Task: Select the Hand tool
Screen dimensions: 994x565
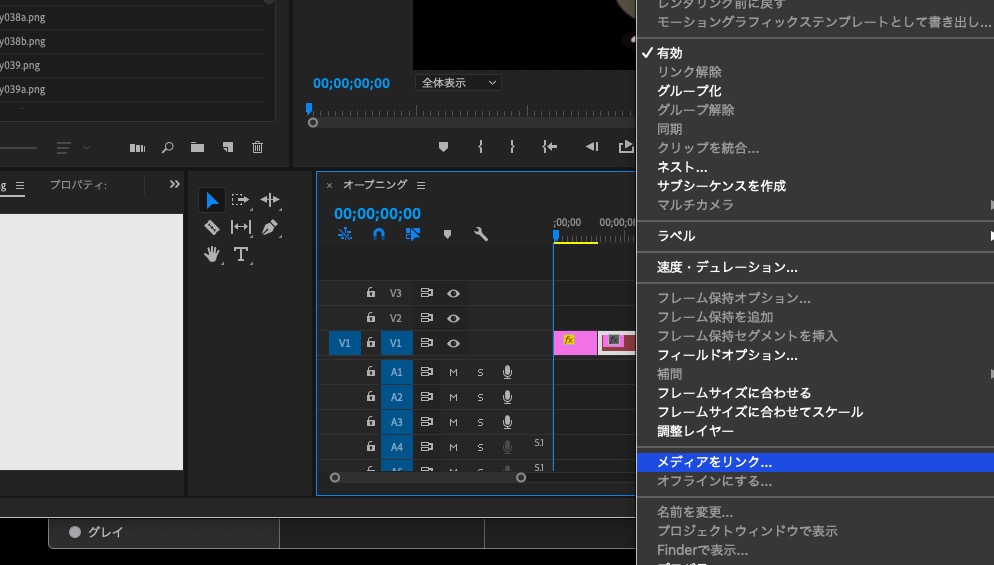Action: tap(212, 254)
